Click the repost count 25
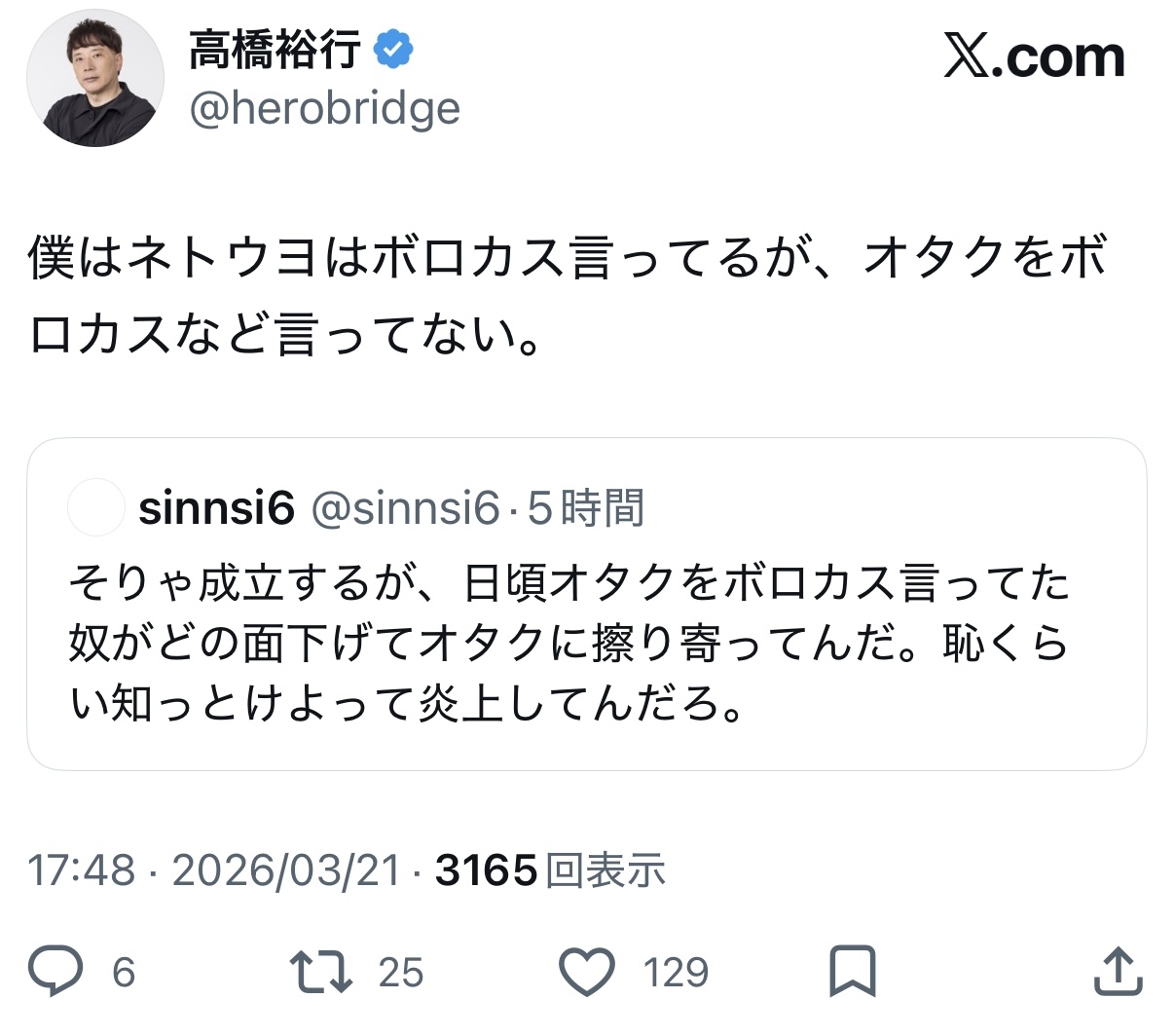The width and height of the screenshot is (1174, 1036). (x=401, y=973)
